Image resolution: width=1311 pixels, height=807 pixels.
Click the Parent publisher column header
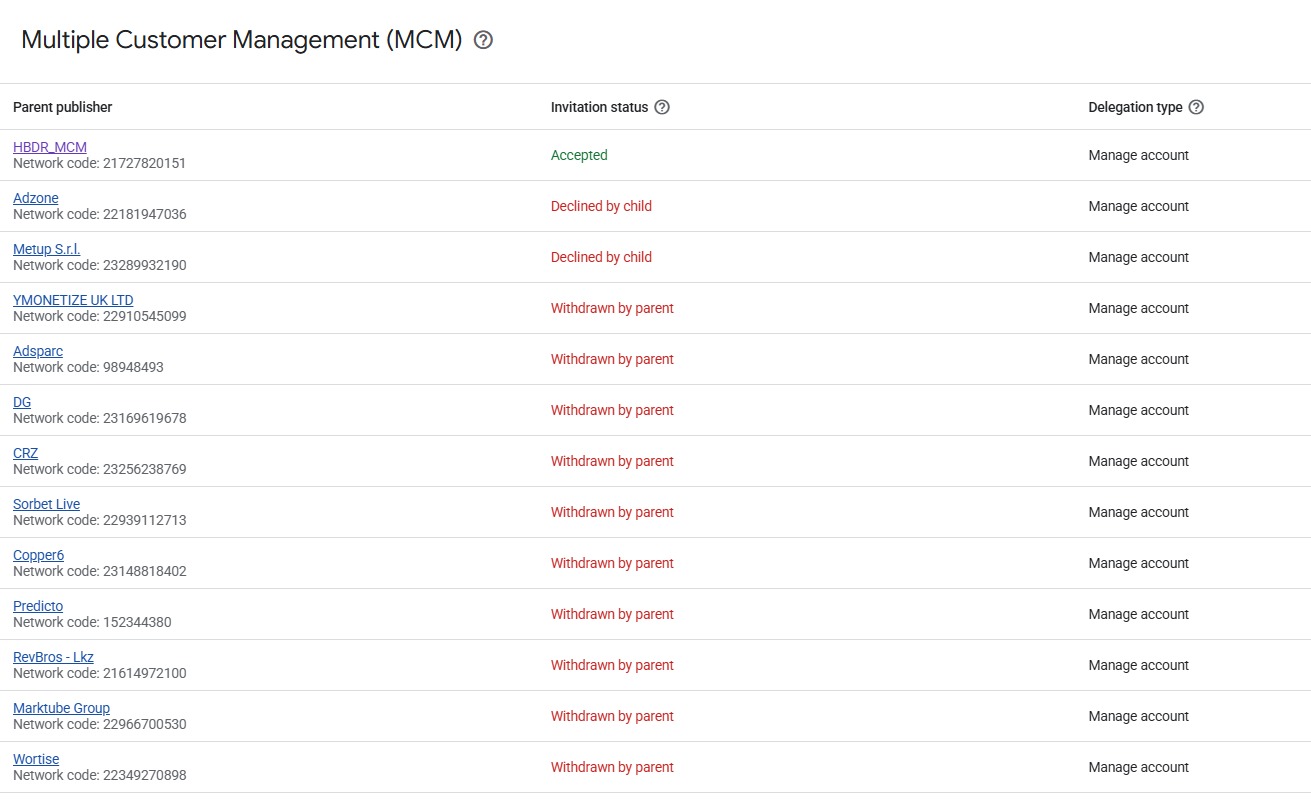(x=63, y=107)
